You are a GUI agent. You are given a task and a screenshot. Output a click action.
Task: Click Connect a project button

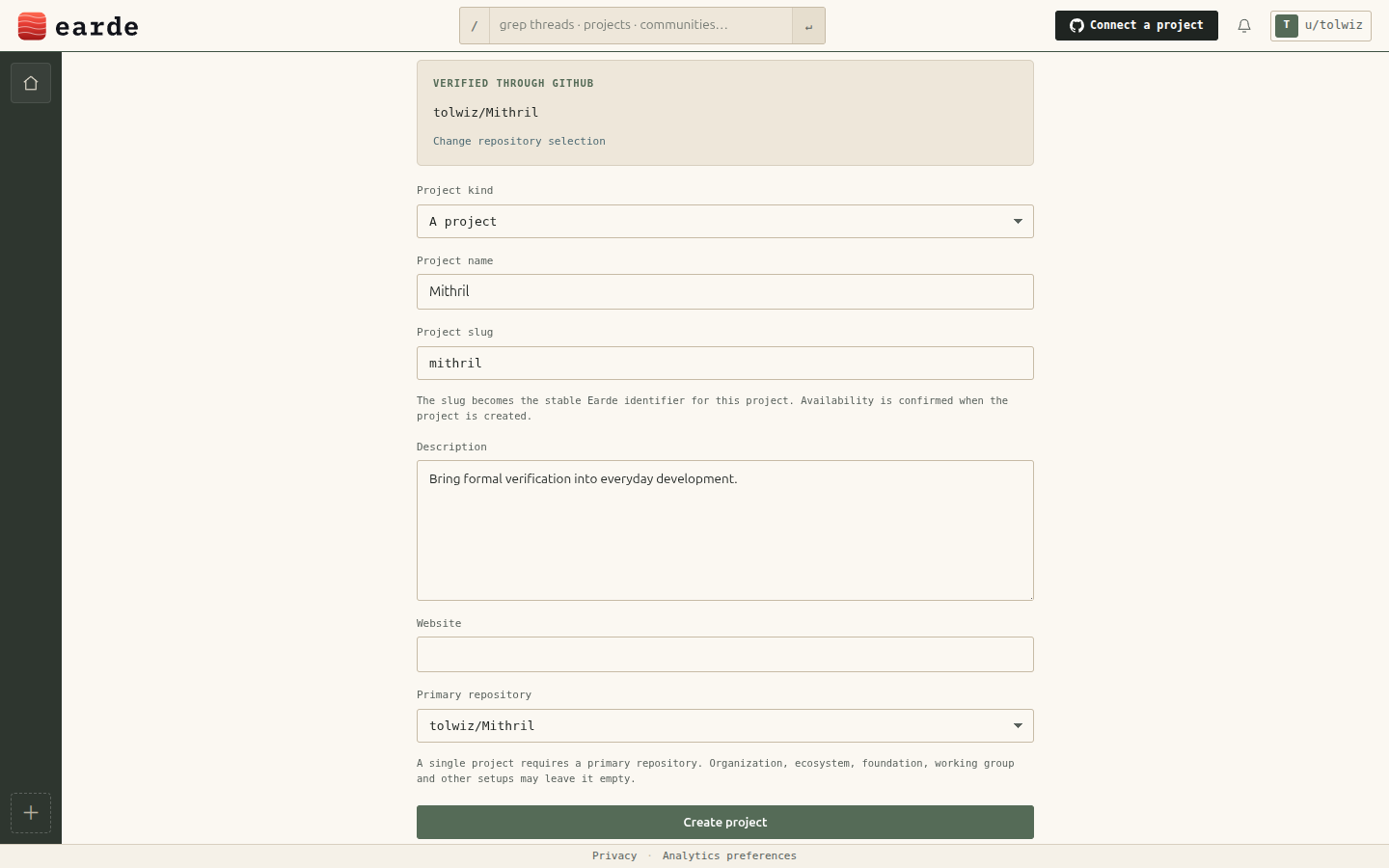[1136, 26]
